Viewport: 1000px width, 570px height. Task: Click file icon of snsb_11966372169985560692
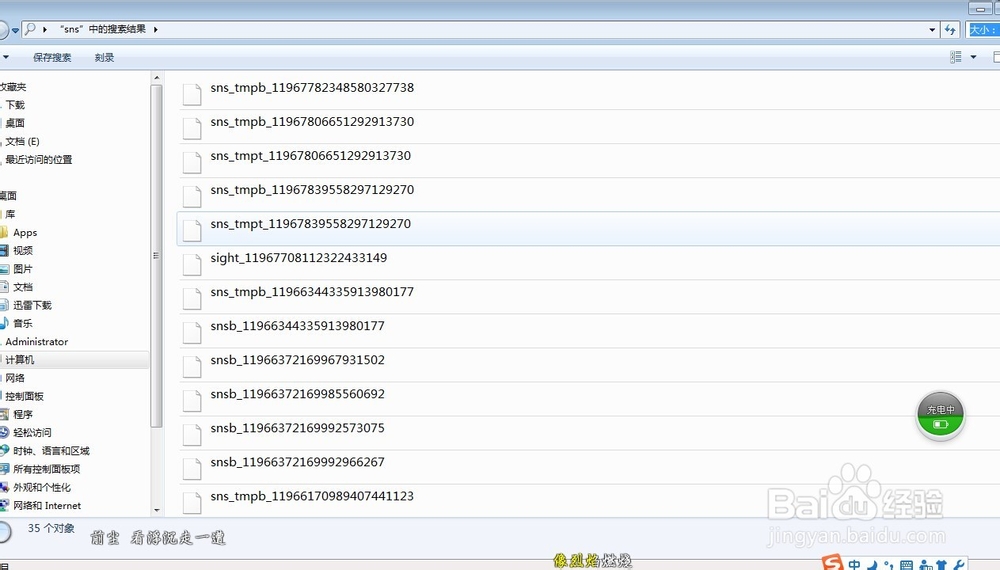pos(192,401)
